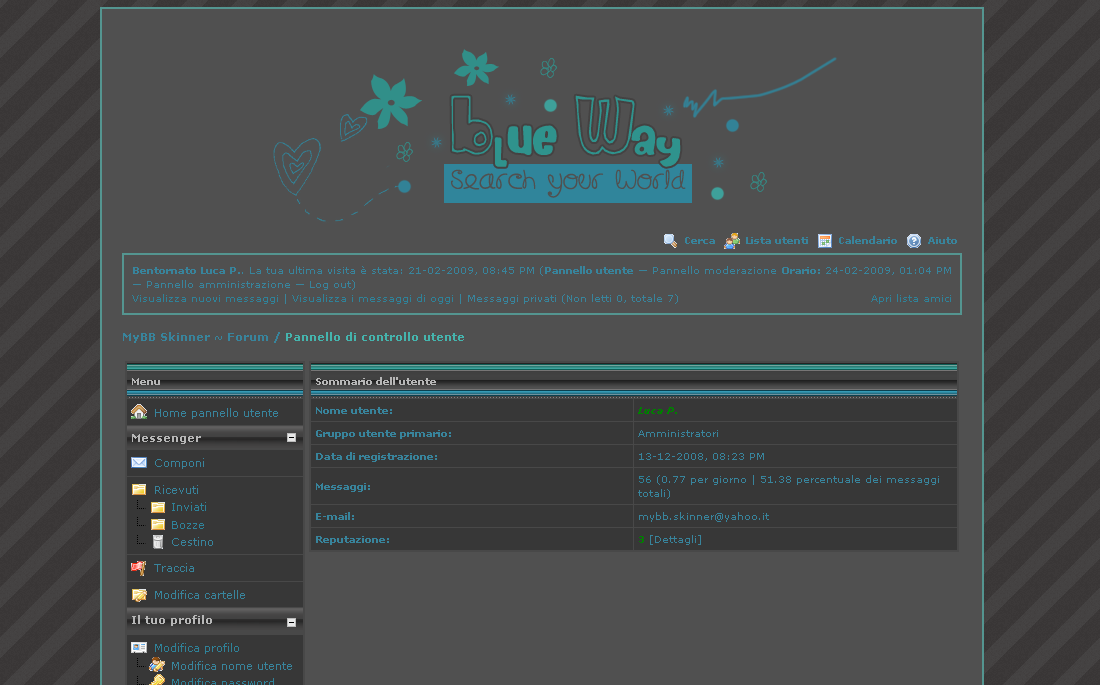Select Modifica profilo in the sidebar
The image size is (1100, 685).
[196, 648]
